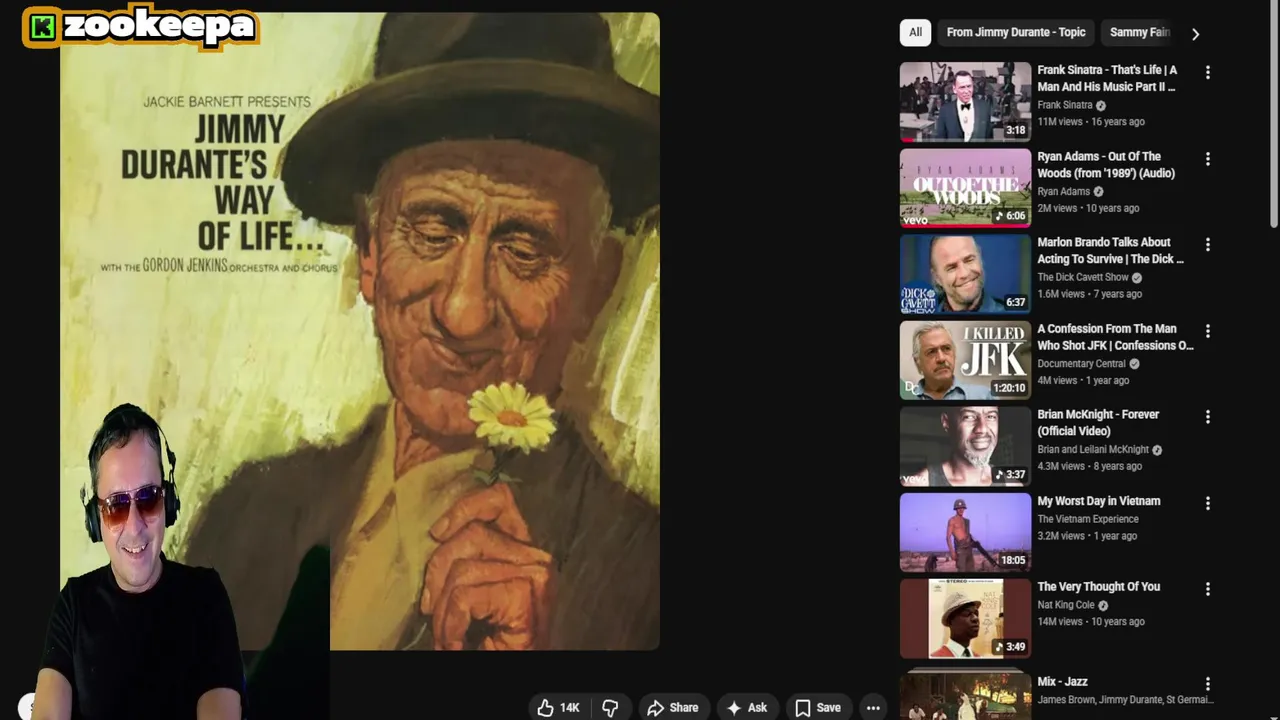Open more actions ellipsis under the video
The image size is (1280, 720).
point(873,707)
